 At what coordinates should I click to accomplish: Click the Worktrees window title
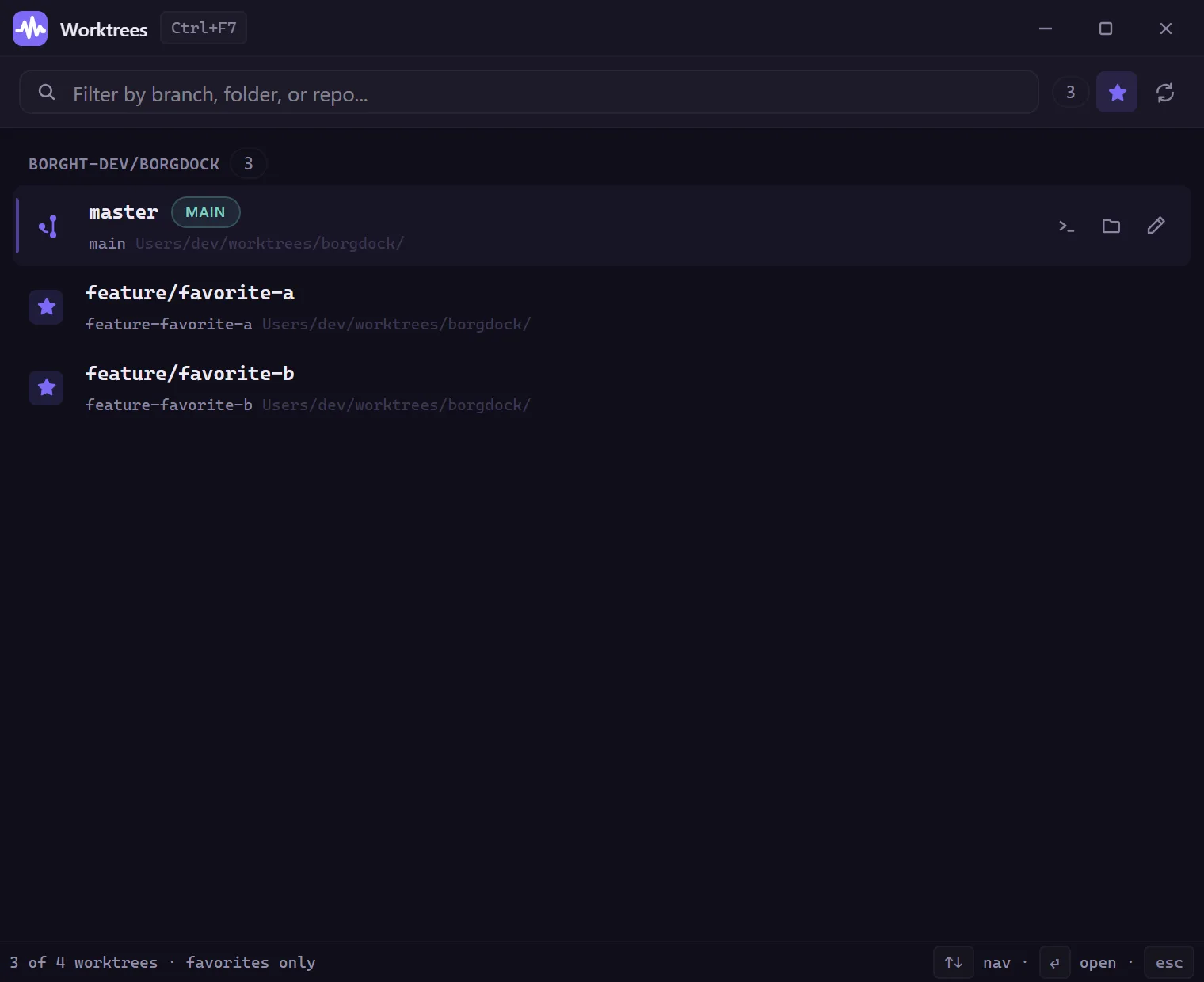click(x=104, y=29)
